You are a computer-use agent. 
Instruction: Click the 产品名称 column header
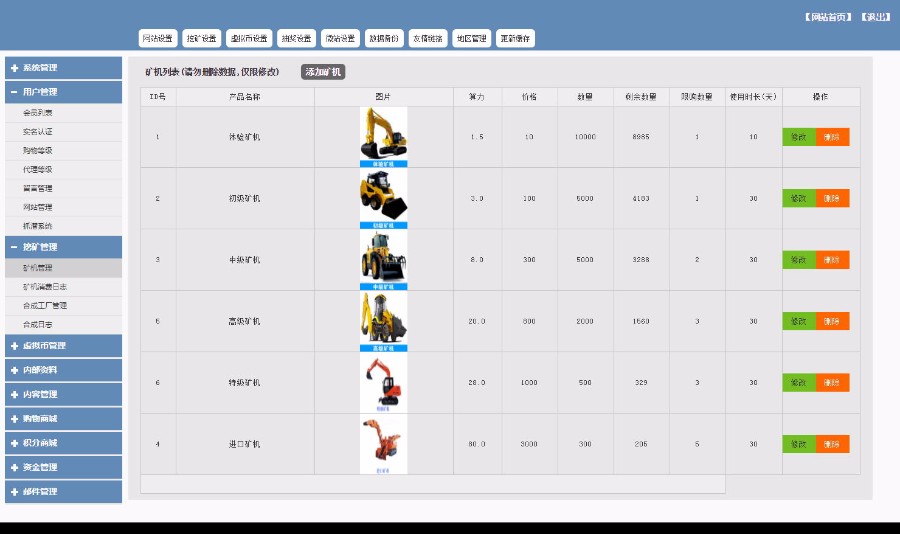point(245,97)
